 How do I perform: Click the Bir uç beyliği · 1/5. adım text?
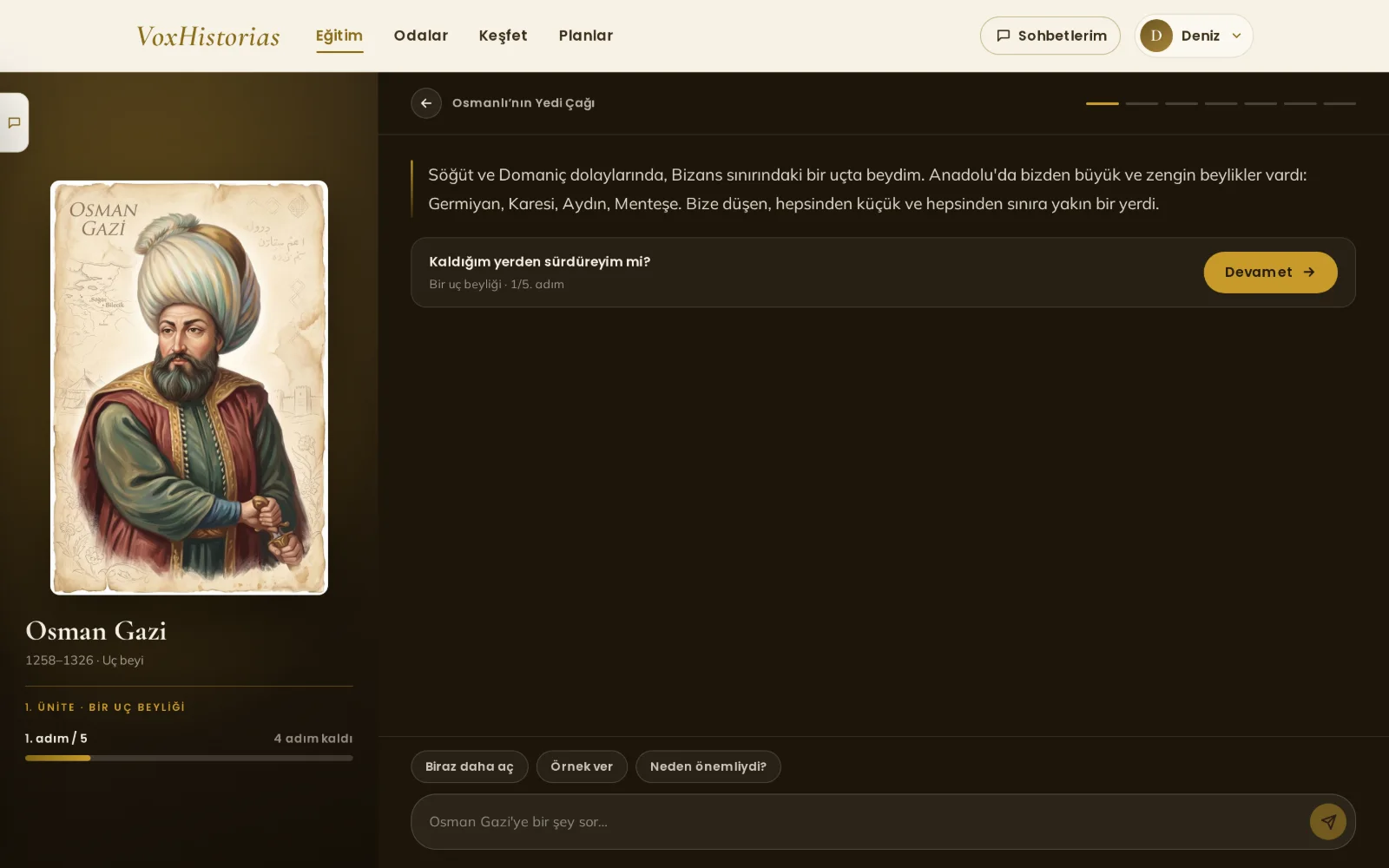(497, 285)
